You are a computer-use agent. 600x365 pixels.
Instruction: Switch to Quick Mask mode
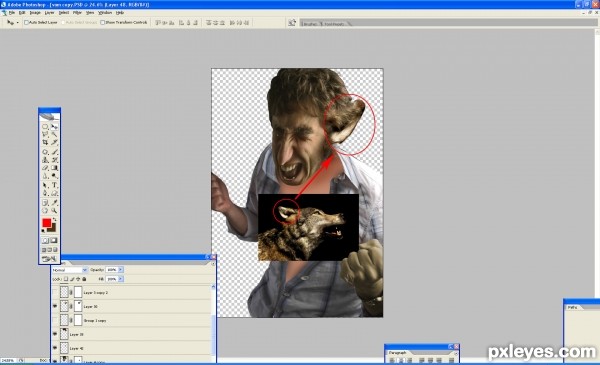pos(54,241)
